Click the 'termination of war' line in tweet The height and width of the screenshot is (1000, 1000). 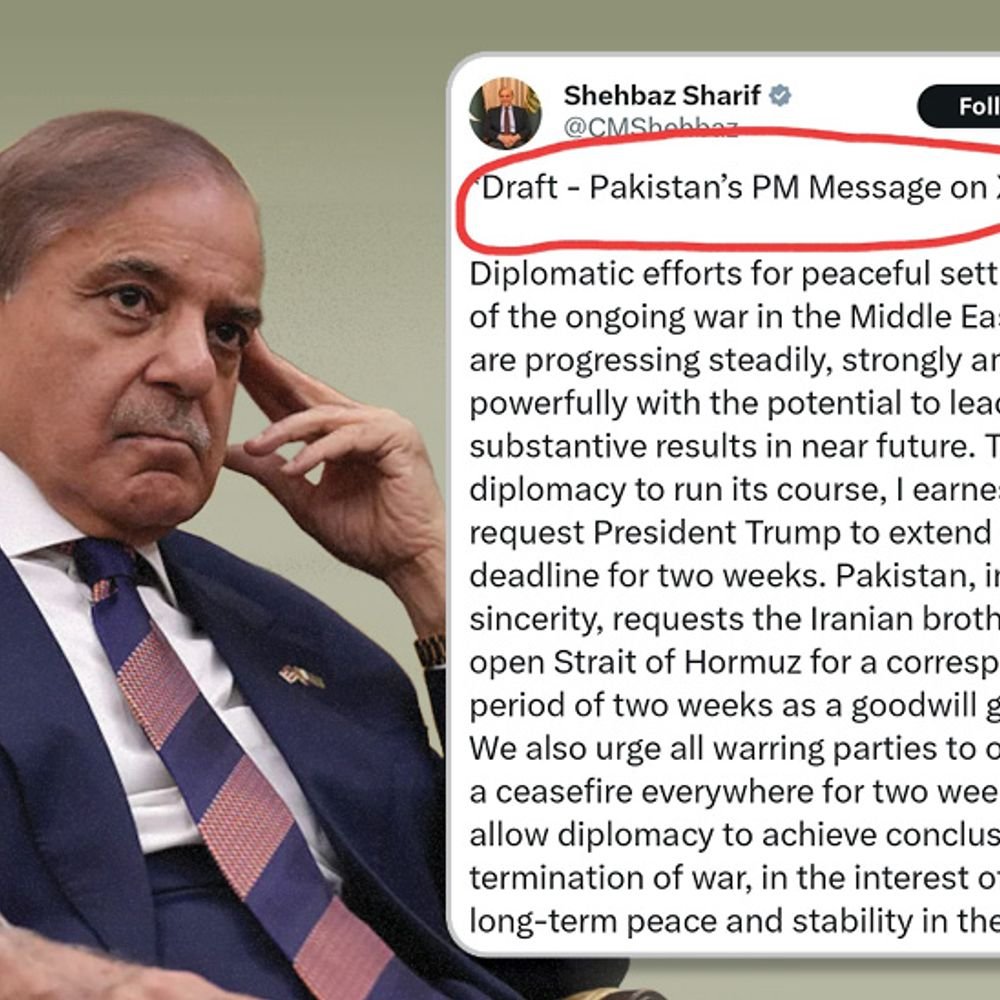coord(735,878)
